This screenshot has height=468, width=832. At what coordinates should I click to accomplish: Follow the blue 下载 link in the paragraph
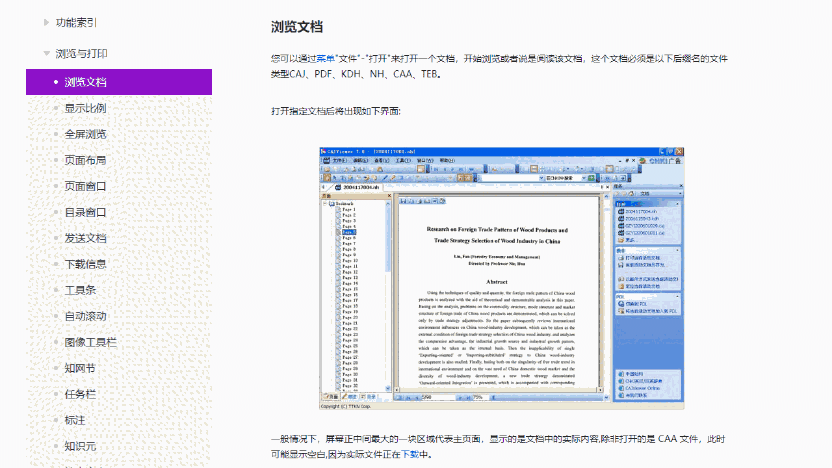pyautogui.click(x=410, y=454)
